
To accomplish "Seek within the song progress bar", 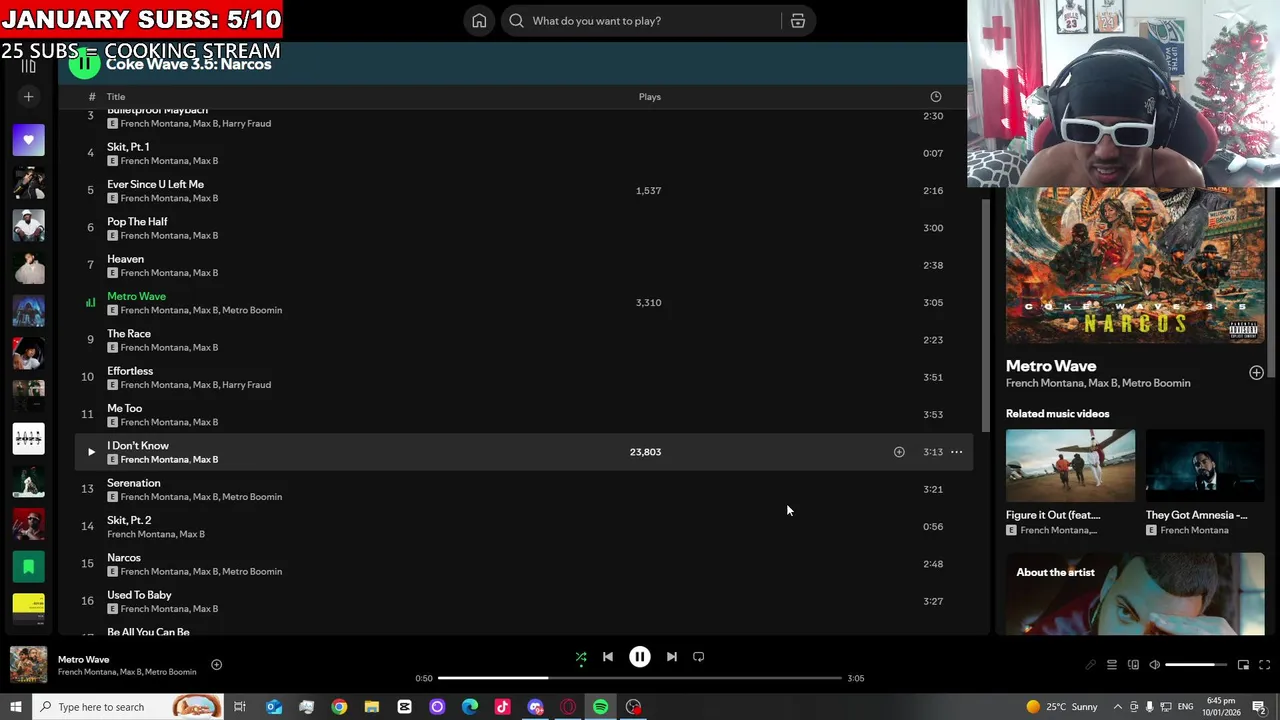I will click(x=640, y=678).
